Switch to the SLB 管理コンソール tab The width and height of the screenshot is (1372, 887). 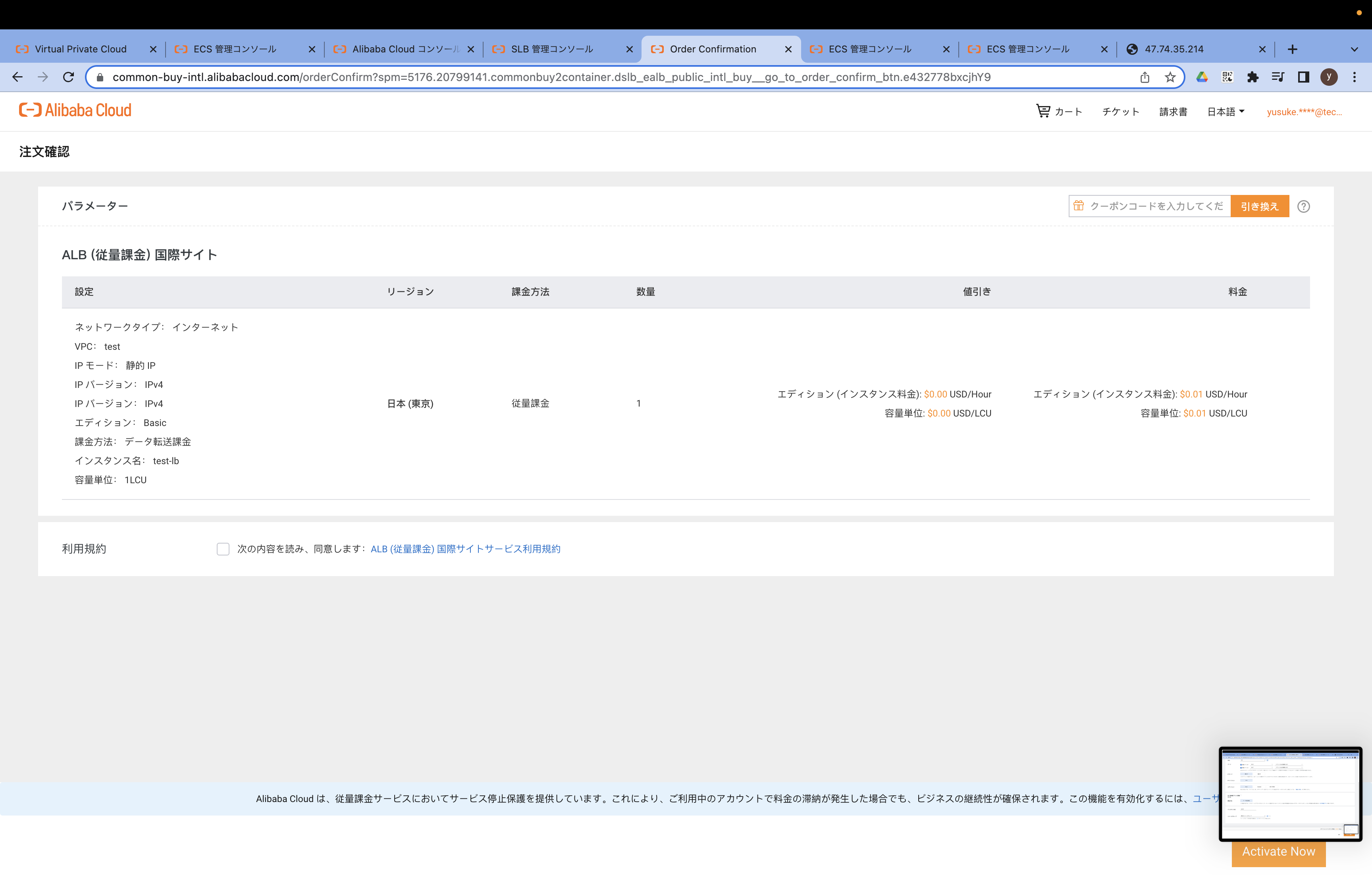click(x=550, y=49)
